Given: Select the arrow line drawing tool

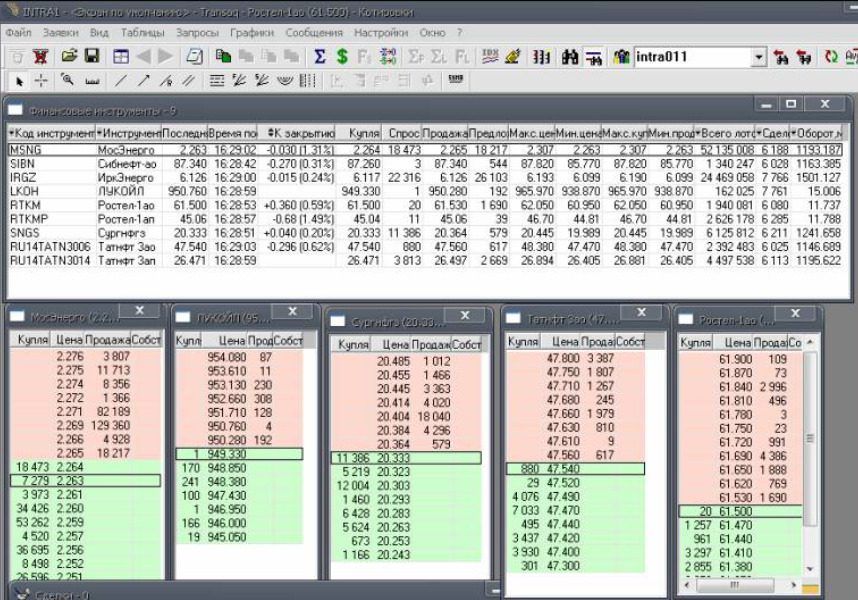Looking at the screenshot, I should coord(143,81).
